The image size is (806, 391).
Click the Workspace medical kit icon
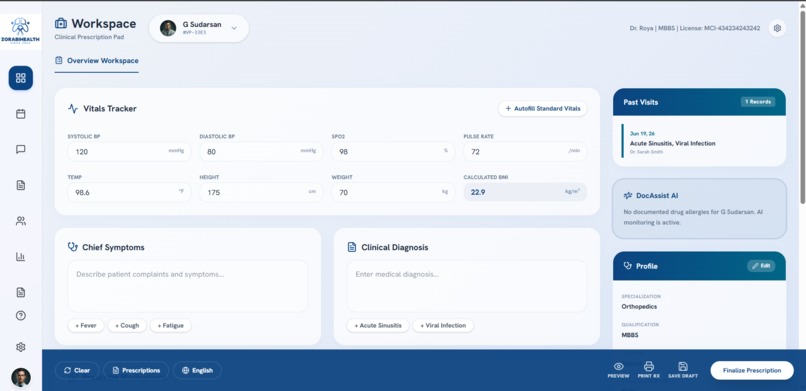[x=61, y=24]
